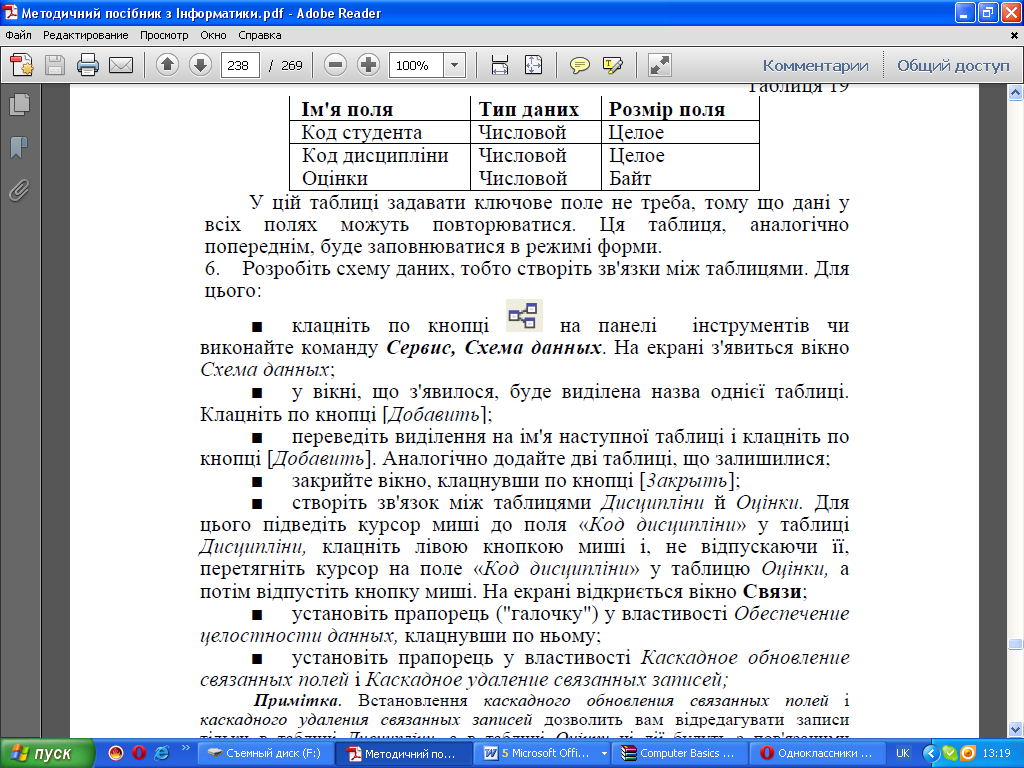Click the 13:19 clock

pos(997,754)
